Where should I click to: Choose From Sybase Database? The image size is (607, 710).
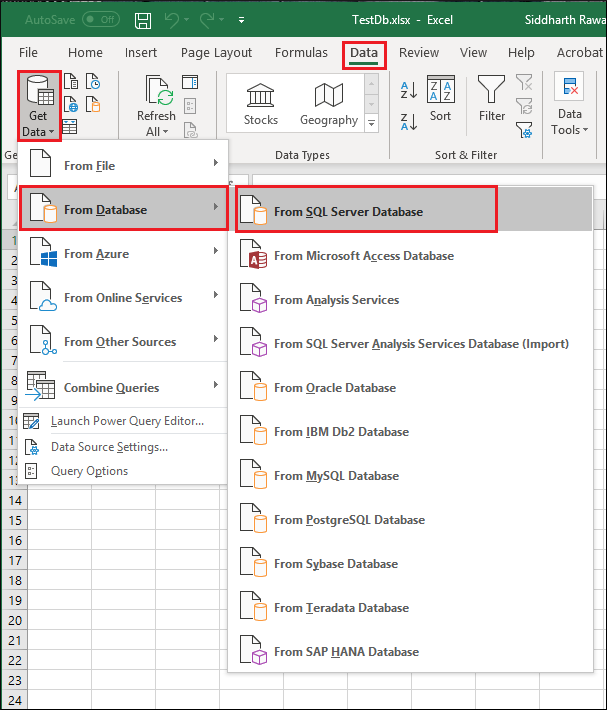tap(411, 563)
